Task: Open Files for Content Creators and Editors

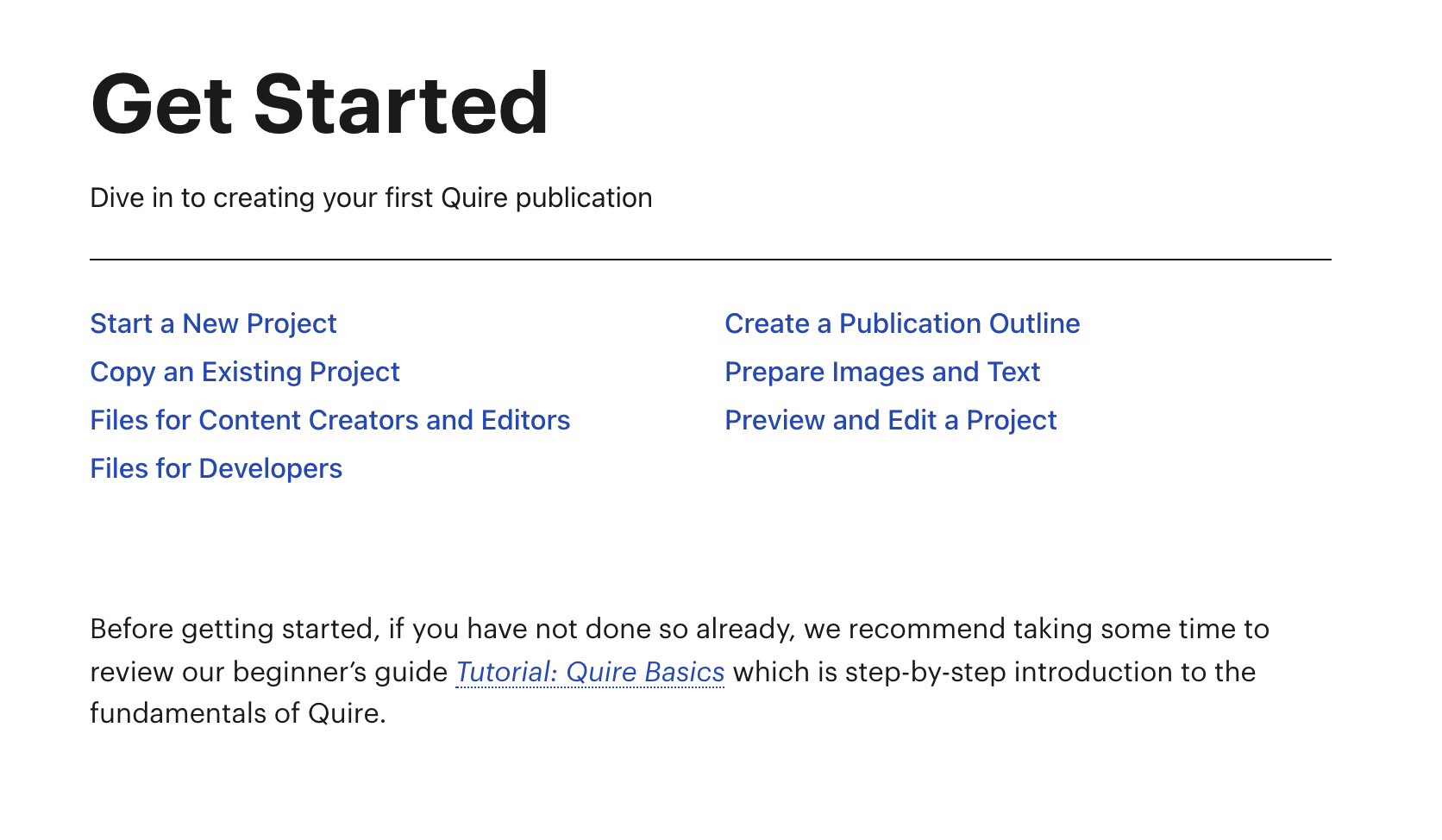Action: (x=330, y=420)
